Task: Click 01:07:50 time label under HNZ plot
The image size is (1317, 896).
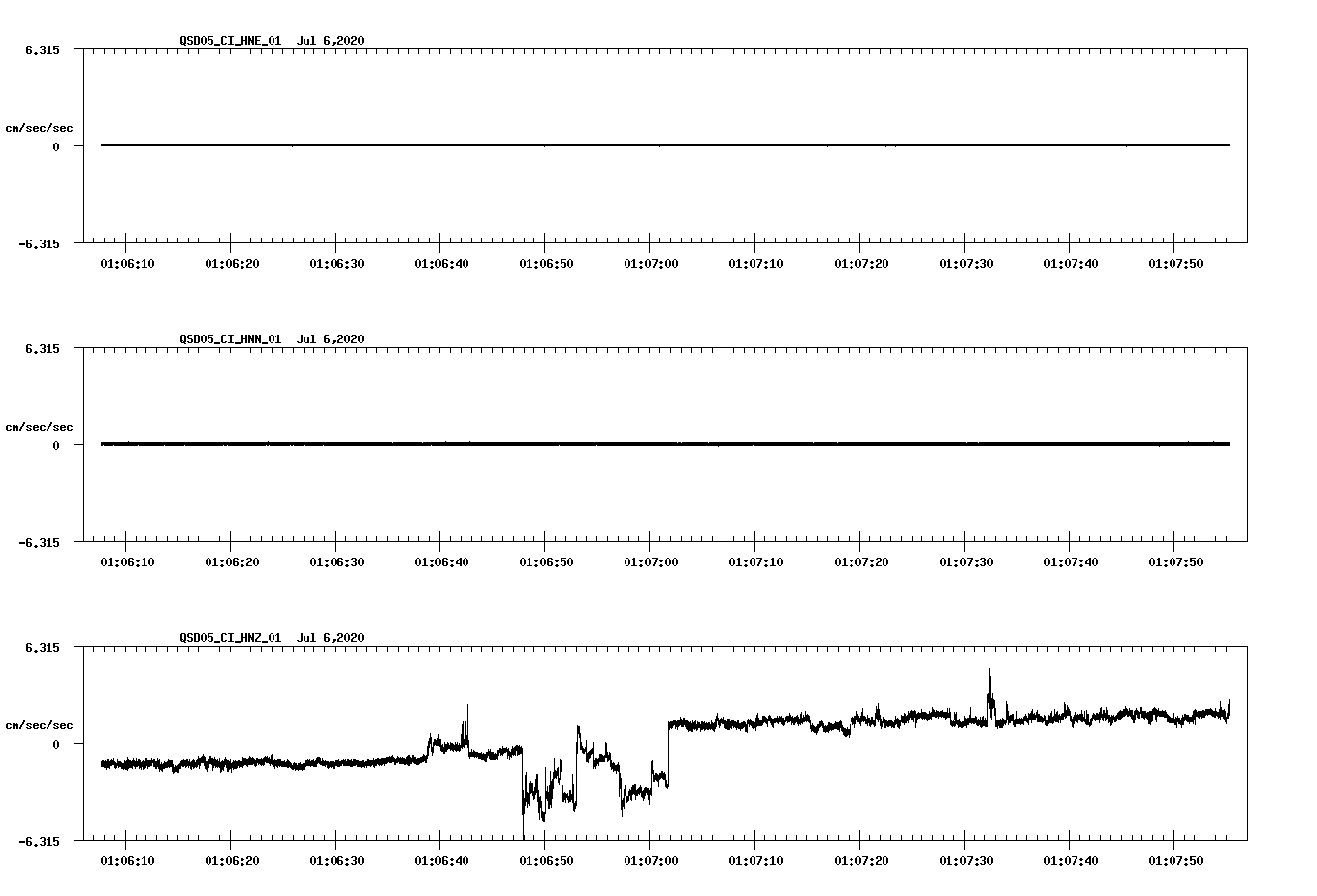Action: coord(1174,860)
